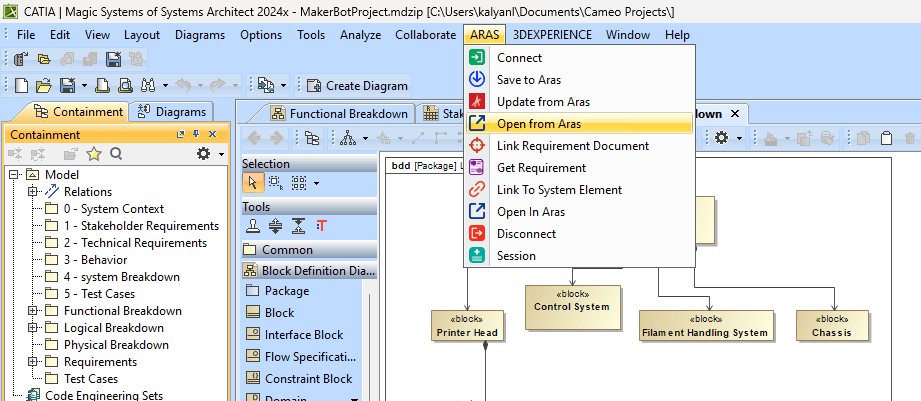Click the gear options icon in Containment panel

click(203, 154)
